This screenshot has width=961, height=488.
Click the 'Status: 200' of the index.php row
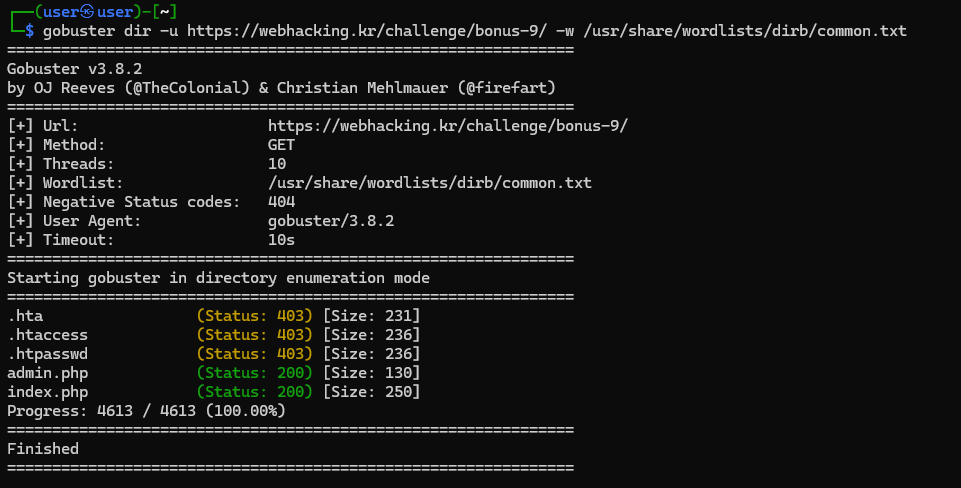pyautogui.click(x=254, y=392)
